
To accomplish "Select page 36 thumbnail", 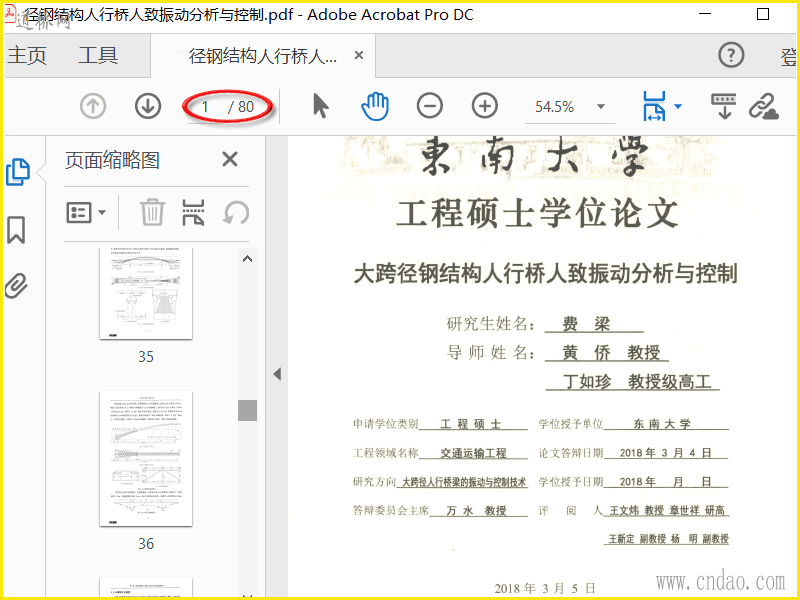I will [x=146, y=459].
